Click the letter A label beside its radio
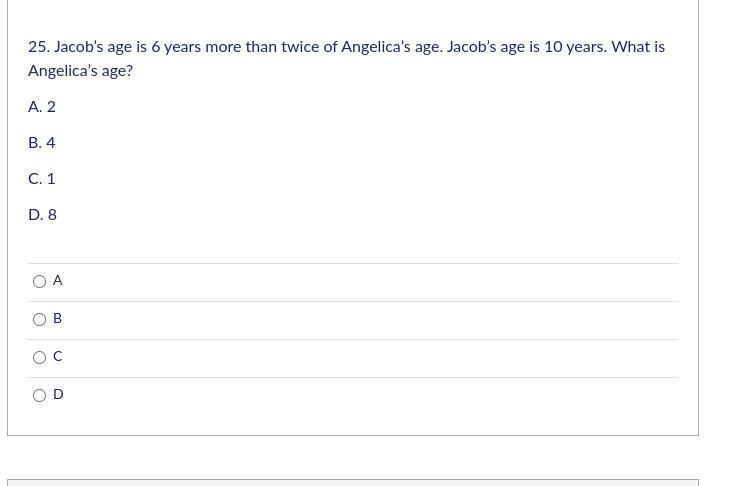The image size is (741, 486). click(x=57, y=281)
